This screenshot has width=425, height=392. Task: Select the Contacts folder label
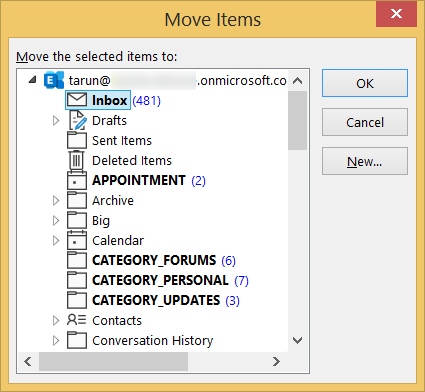[117, 320]
